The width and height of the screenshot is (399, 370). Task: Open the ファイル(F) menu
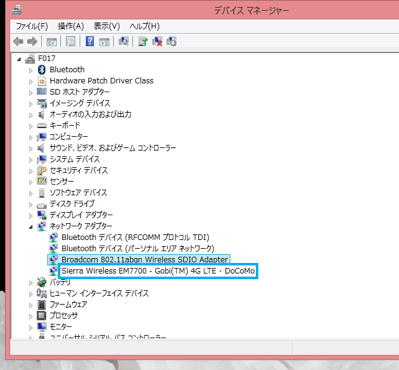click(x=32, y=26)
